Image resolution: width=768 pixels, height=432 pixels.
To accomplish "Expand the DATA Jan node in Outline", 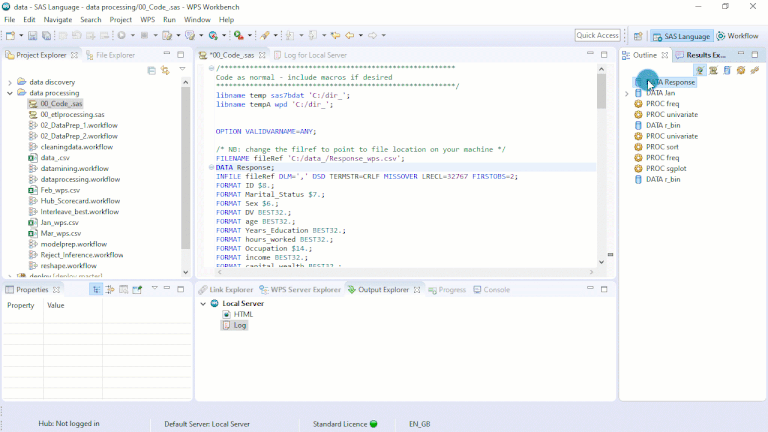I will pyautogui.click(x=627, y=93).
